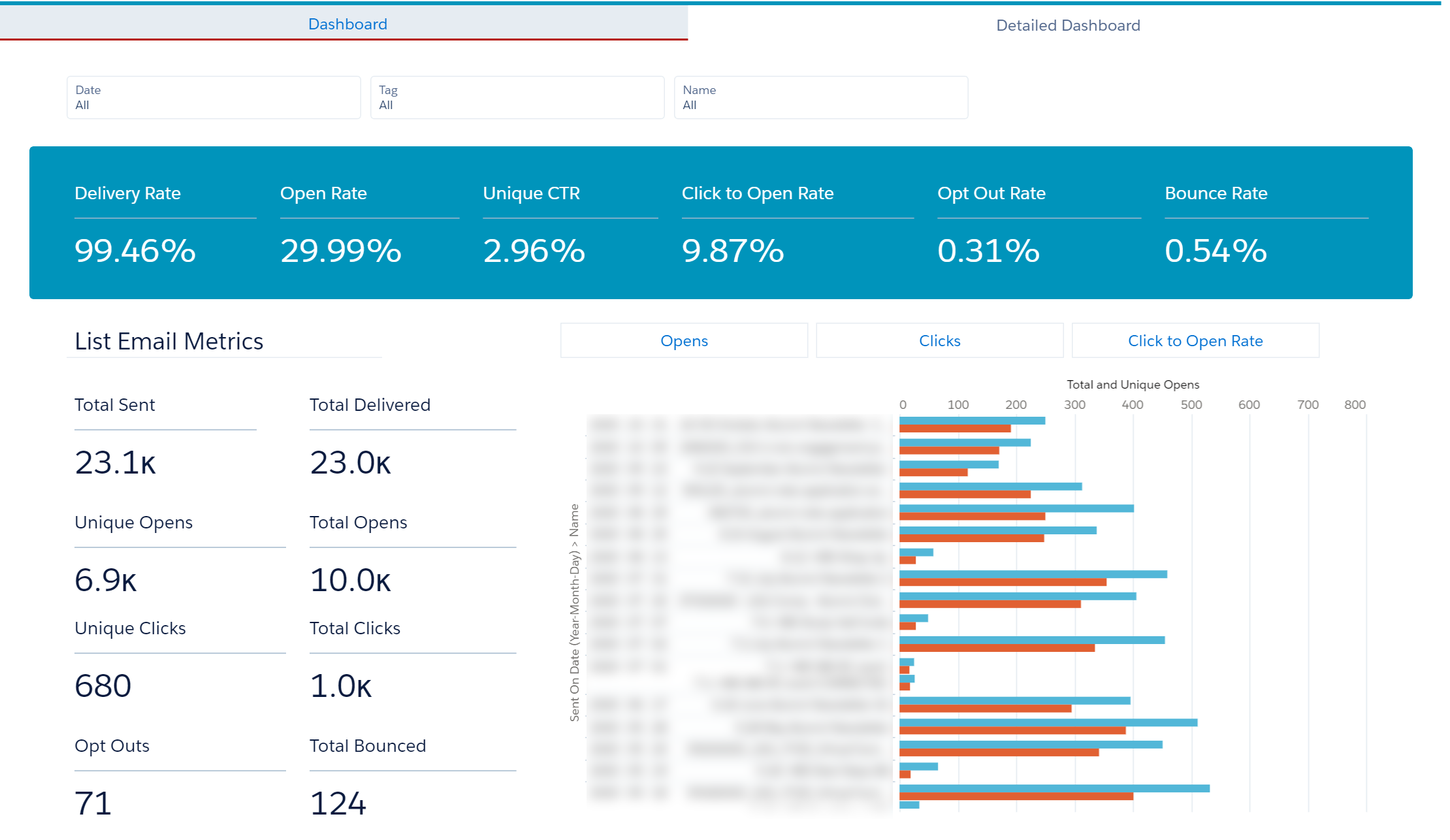The image size is (1450, 840).
Task: Click the Total Bounced 124 value
Action: tap(338, 803)
